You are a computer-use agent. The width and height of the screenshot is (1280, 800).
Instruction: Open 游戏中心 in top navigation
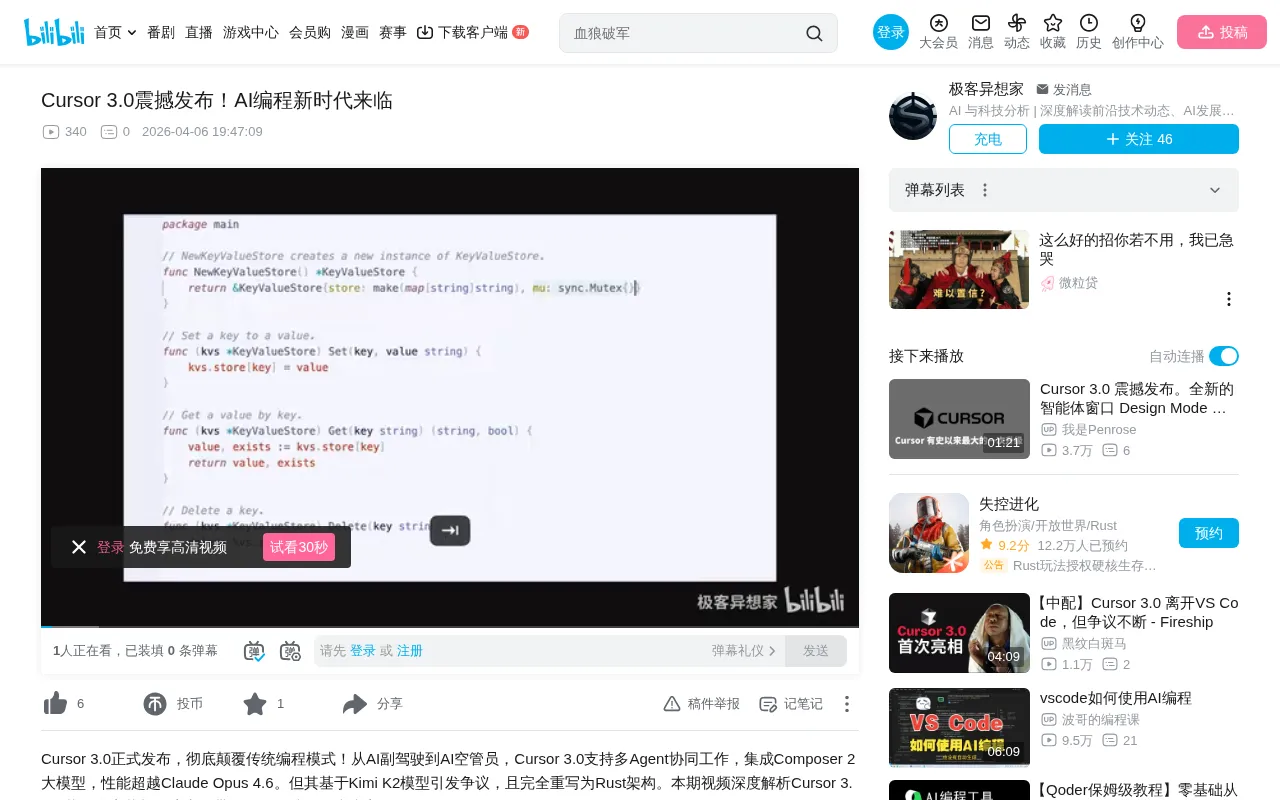251,32
